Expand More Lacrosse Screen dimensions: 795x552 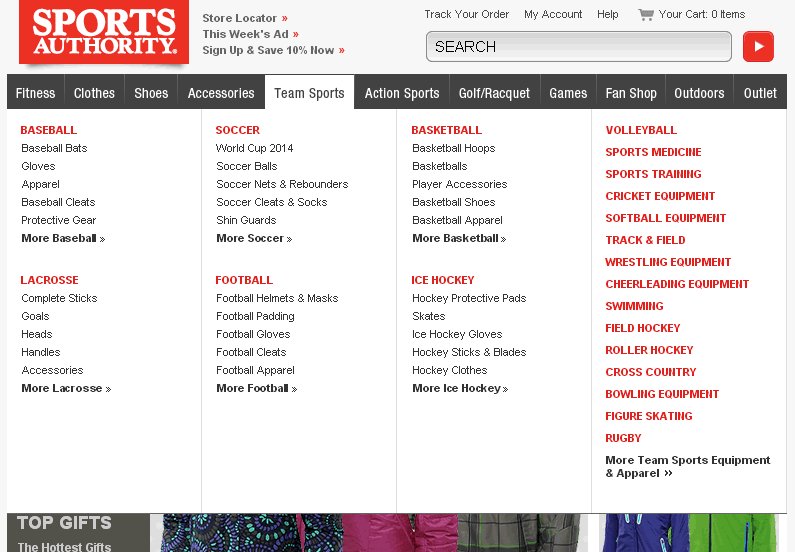(66, 388)
